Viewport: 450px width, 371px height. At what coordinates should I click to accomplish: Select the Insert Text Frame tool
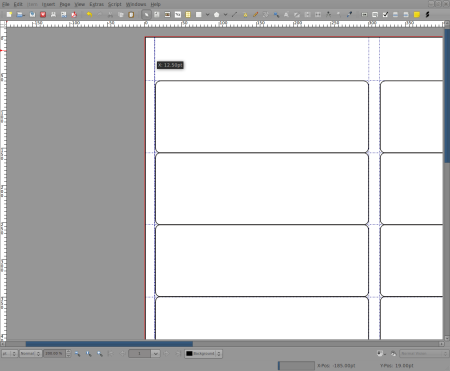[157, 15]
